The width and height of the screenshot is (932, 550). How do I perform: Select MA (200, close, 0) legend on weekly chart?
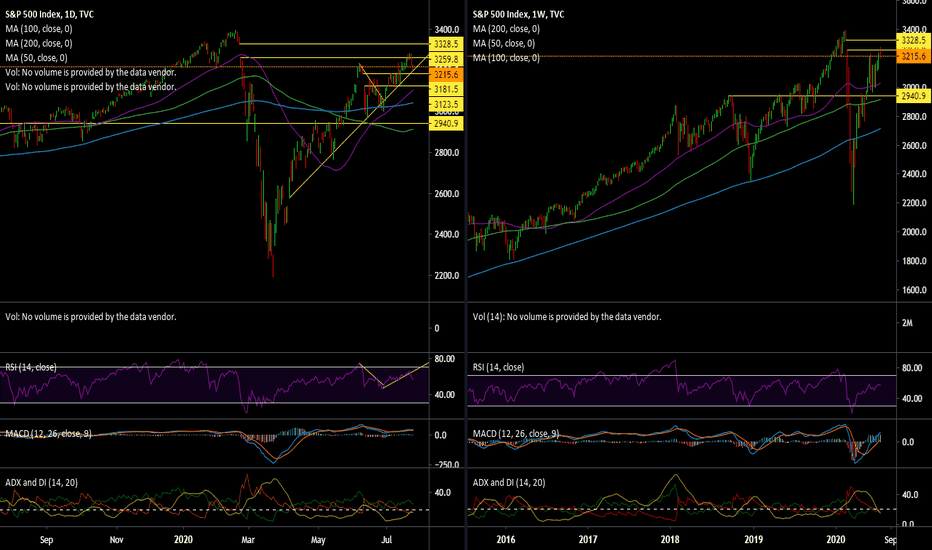[506, 29]
